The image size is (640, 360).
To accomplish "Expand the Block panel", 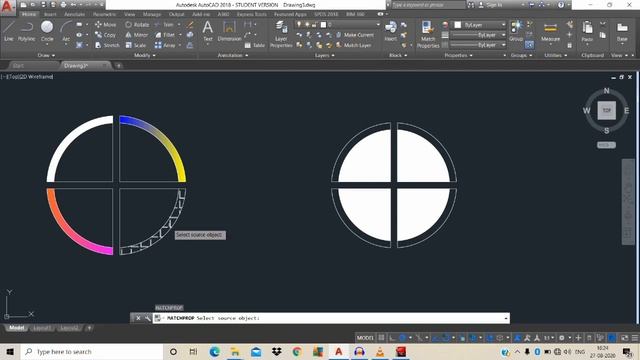I will (x=398, y=55).
